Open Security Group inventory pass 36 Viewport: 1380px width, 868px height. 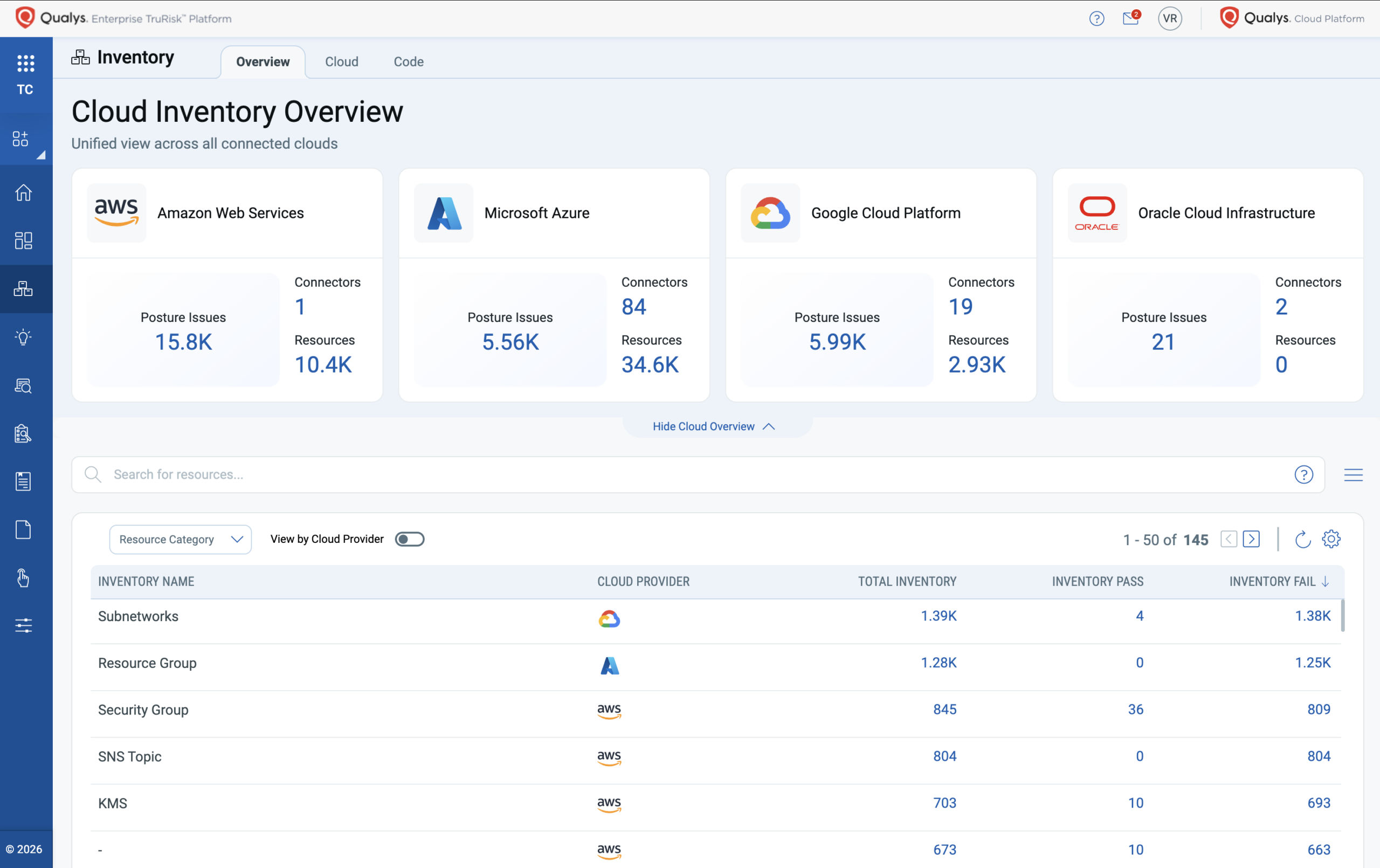pos(1135,709)
